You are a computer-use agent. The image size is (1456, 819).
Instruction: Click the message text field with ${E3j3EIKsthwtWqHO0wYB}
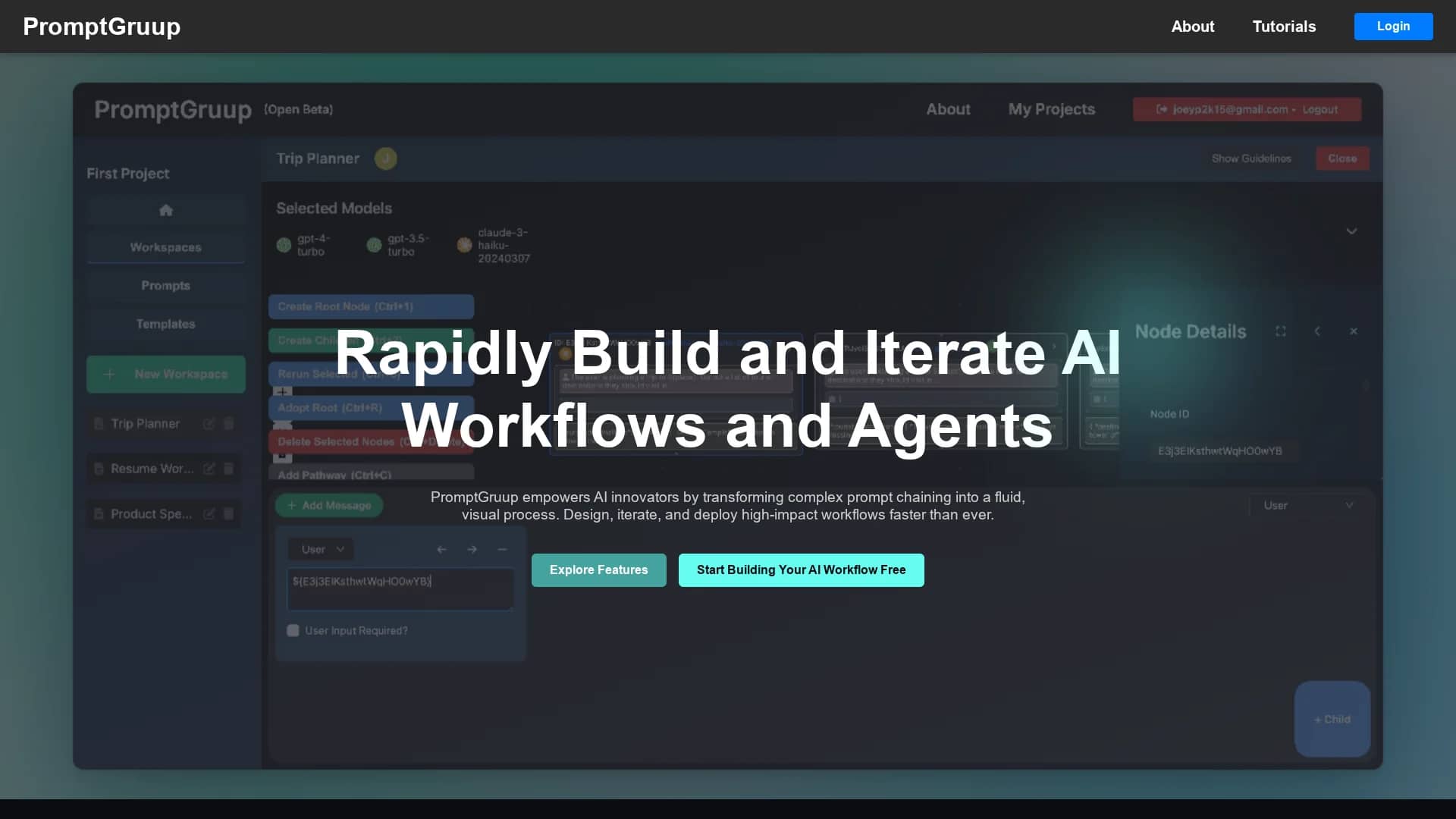[400, 589]
